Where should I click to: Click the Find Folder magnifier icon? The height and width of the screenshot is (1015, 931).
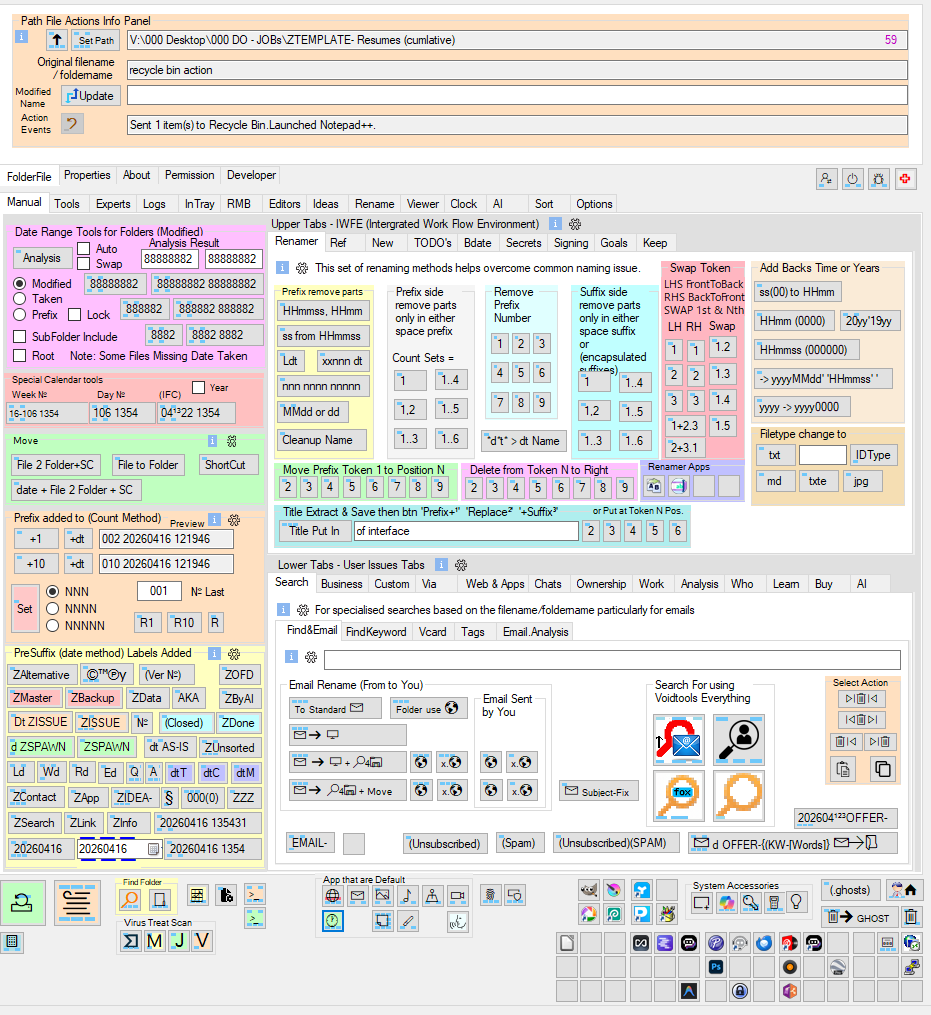(x=130, y=898)
